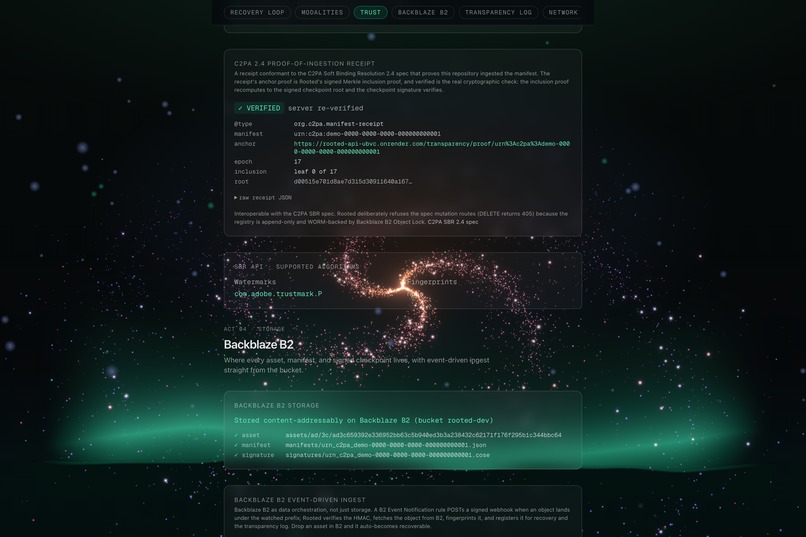Click the 'BACKBLAZE B2 EVENT-DRIVEN INGEST' heading

300,499
